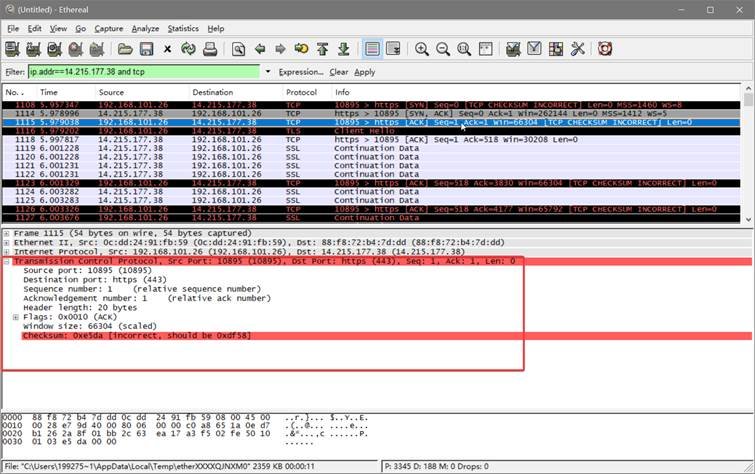
Task: Save the capture file with floppy icon
Action: click(x=146, y=49)
